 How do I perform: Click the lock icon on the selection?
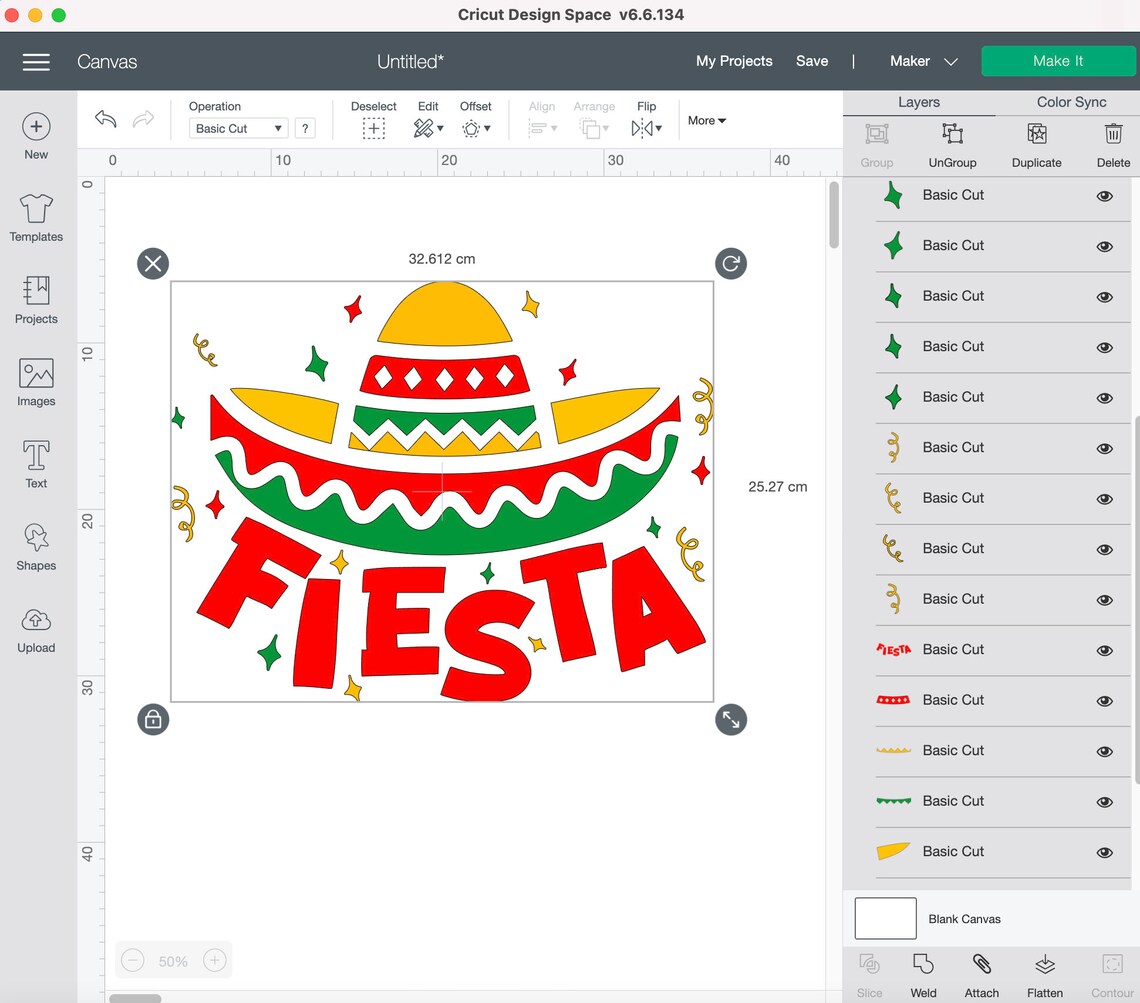coord(153,719)
